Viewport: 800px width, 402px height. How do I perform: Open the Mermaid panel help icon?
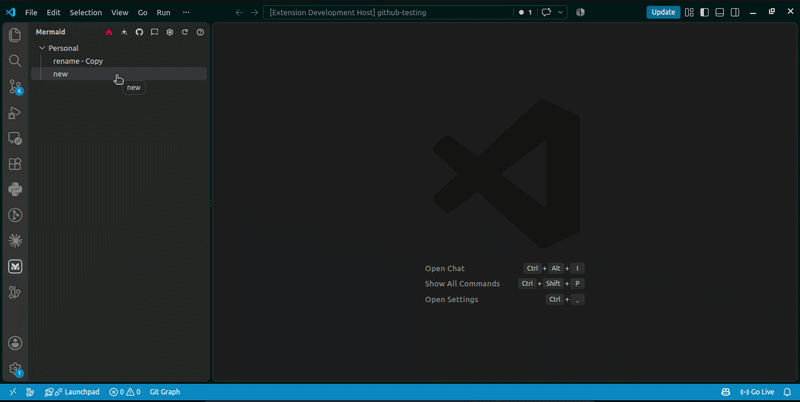click(200, 32)
